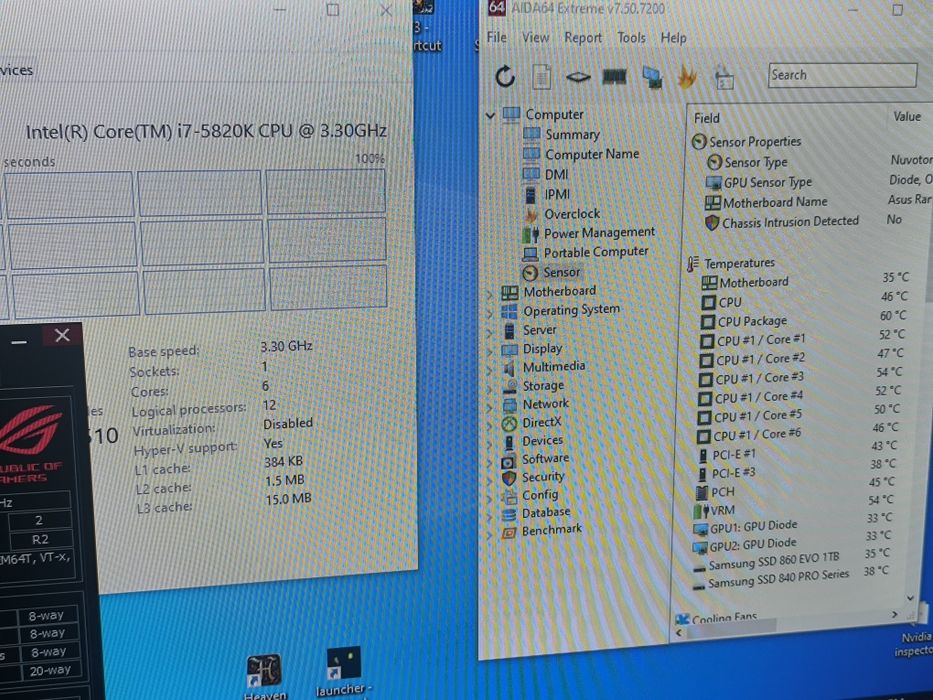This screenshot has width=933, height=700.
Task: Select Sensor tree item
Action: tap(561, 272)
